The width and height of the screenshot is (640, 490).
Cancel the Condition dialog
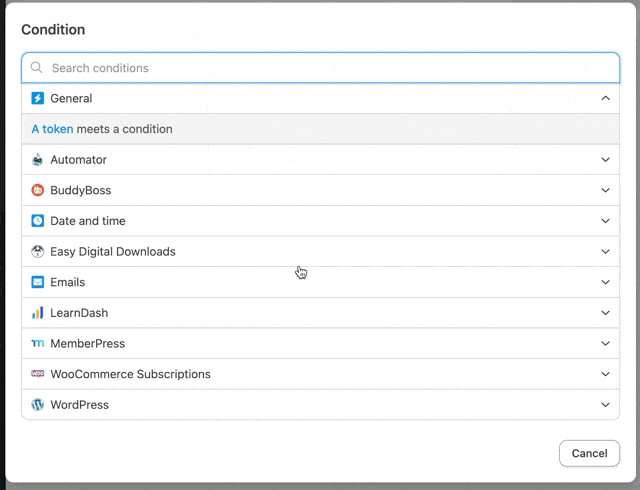click(589, 453)
